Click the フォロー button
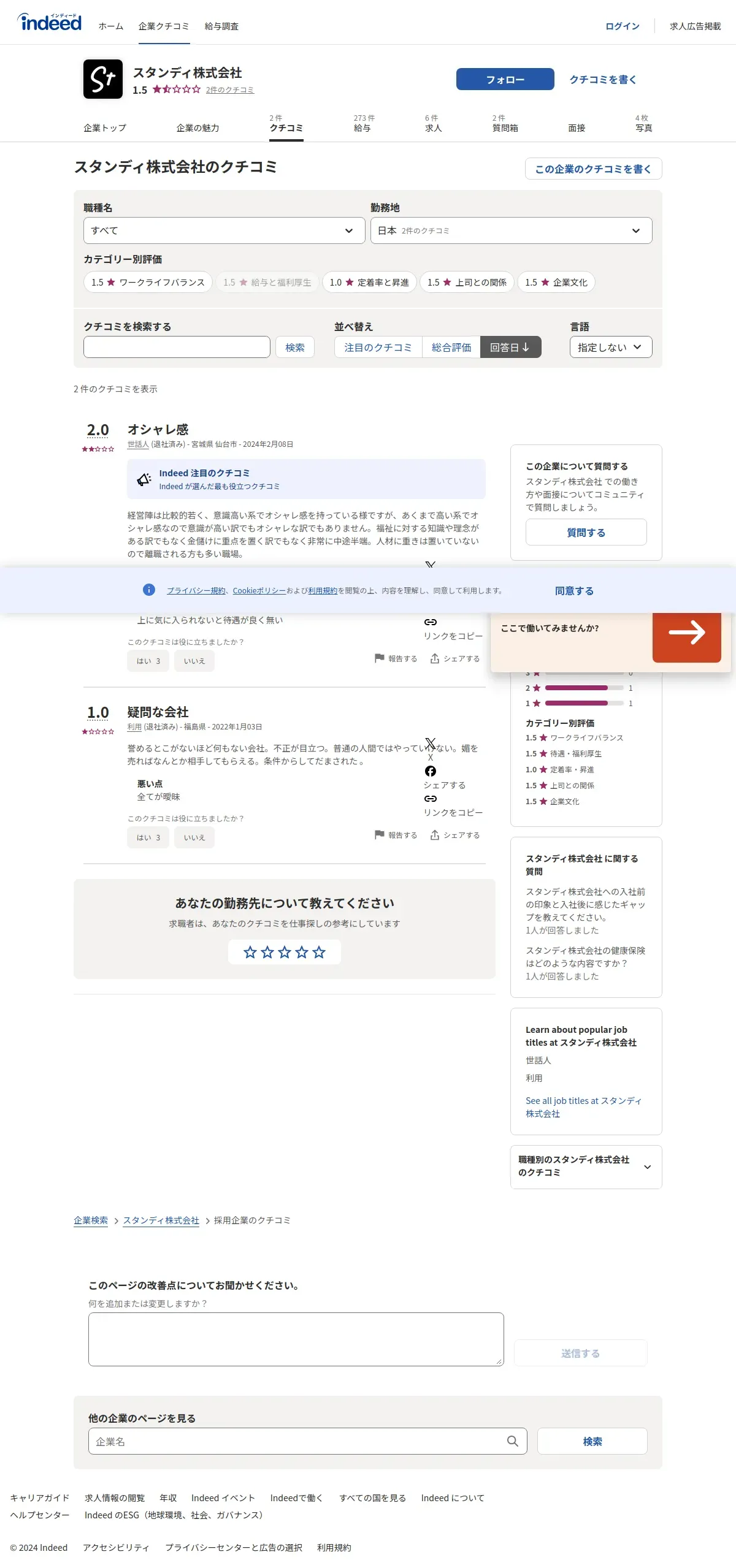 505,79
